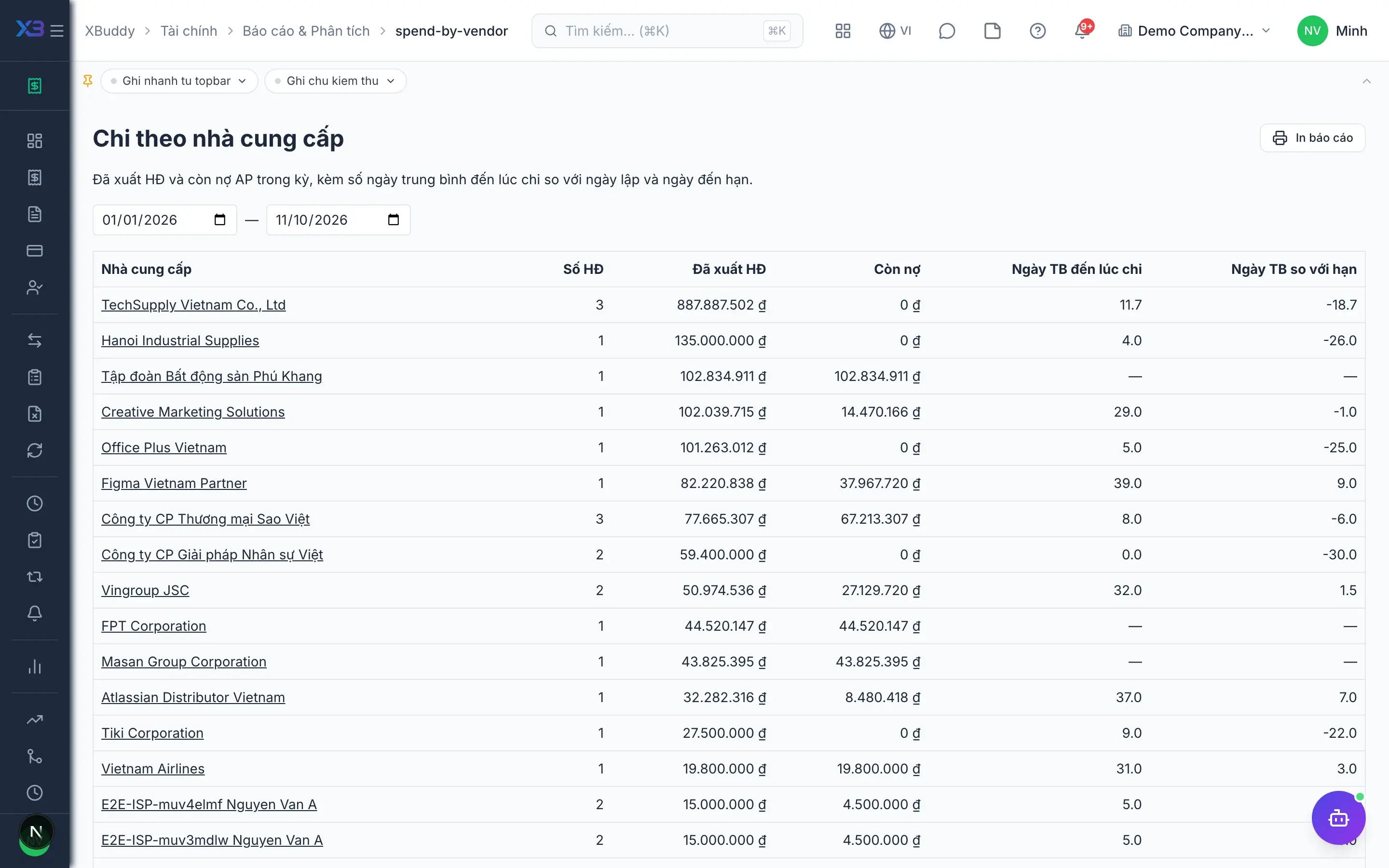1389x868 pixels.
Task: Open Creative Marketing Solutions vendor link
Action: pyautogui.click(x=193, y=412)
